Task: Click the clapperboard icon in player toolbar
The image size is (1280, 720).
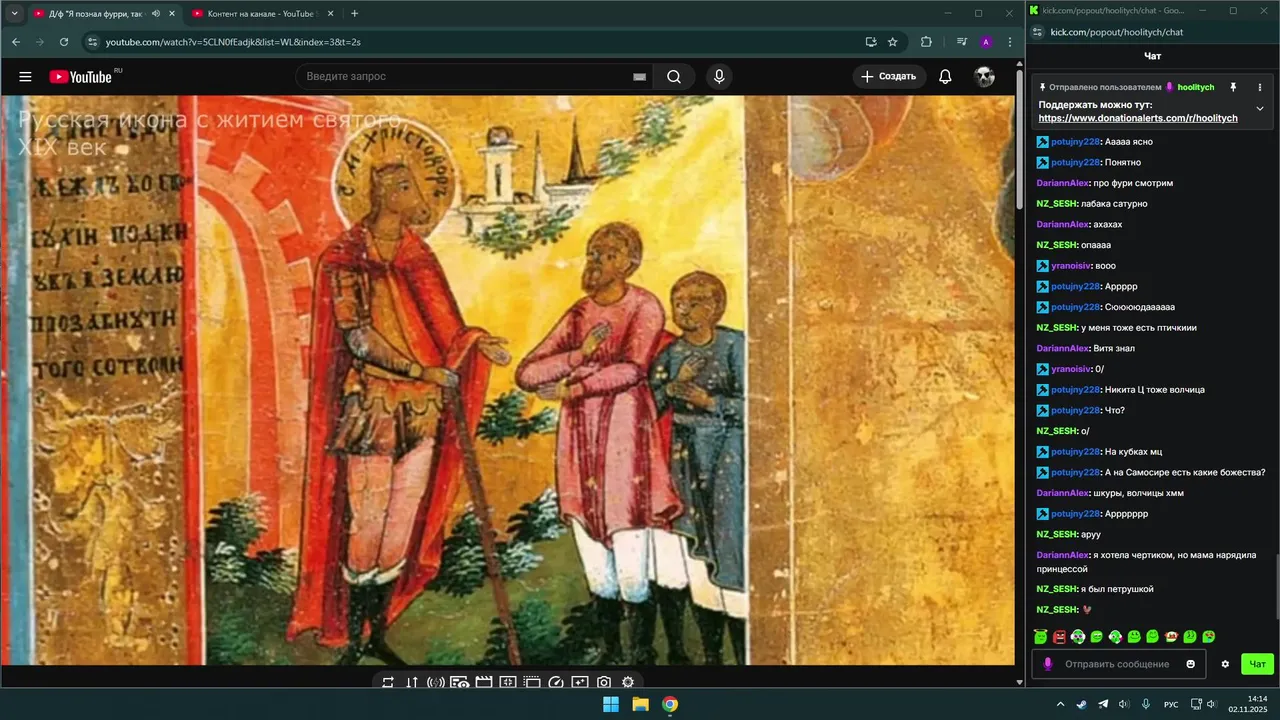Action: coord(484,682)
